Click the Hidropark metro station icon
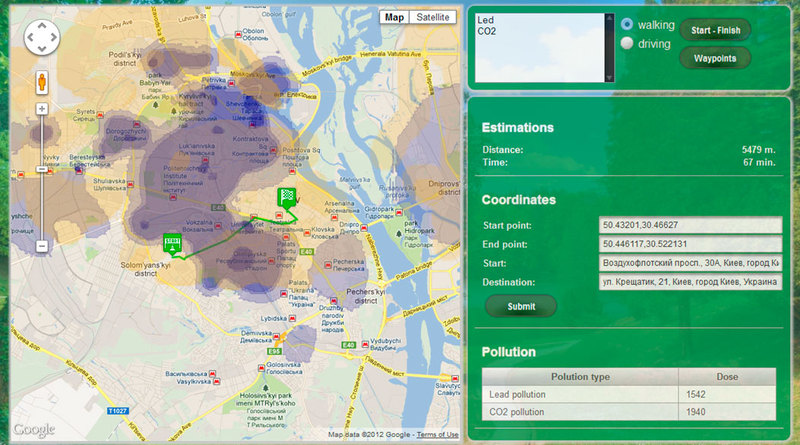The image size is (800, 445). coord(399,212)
